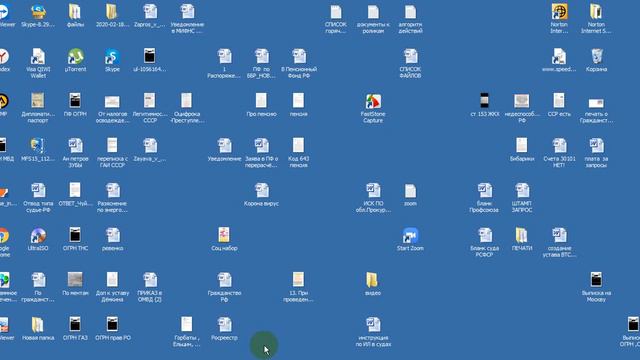Open the 1 Распоряже document

[224, 57]
